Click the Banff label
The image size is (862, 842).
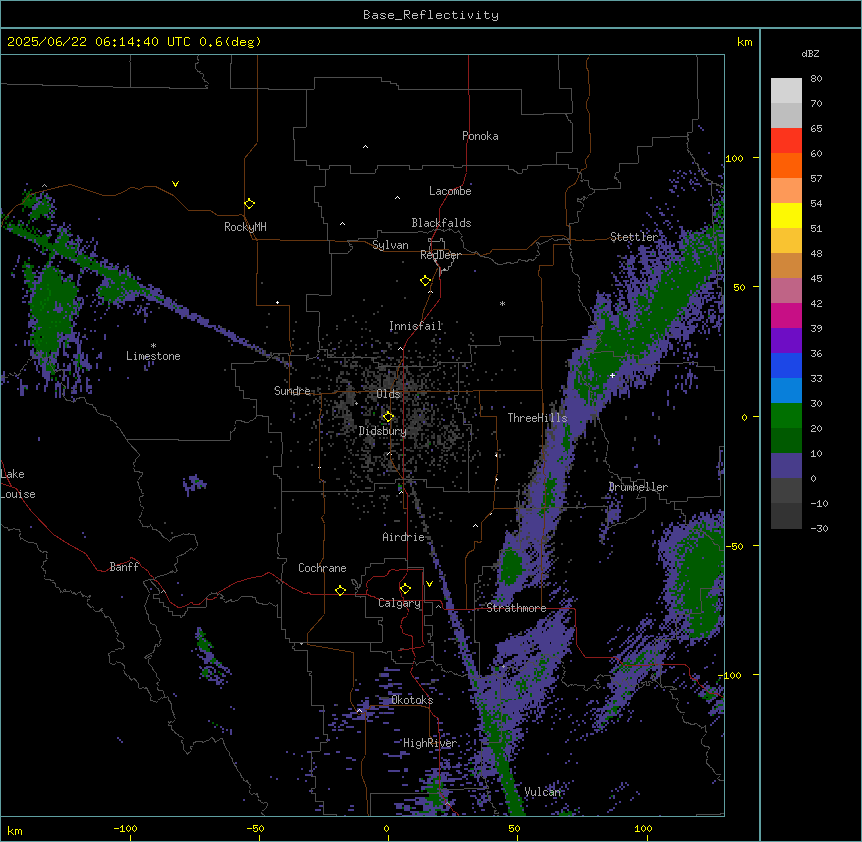124,567
